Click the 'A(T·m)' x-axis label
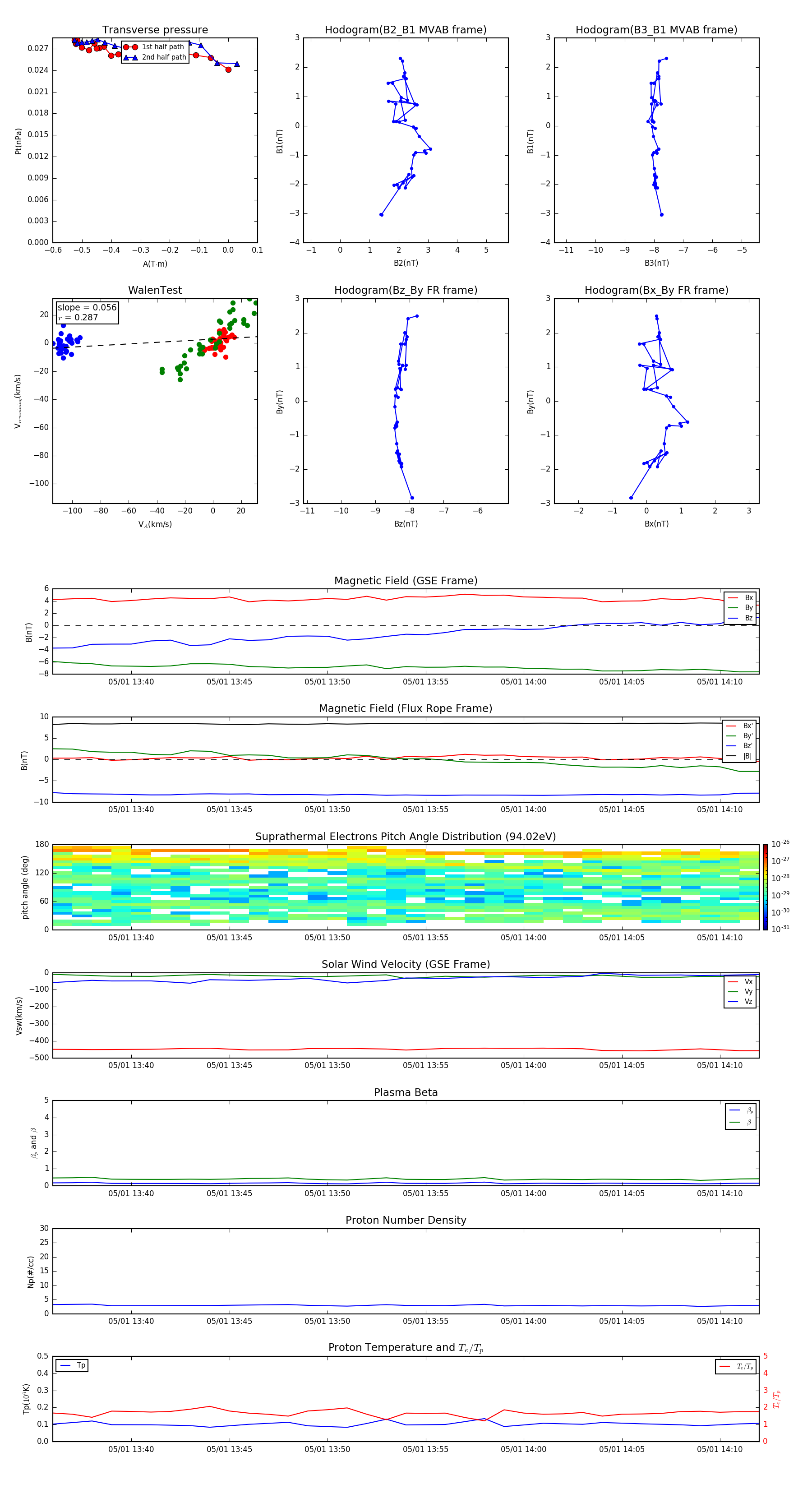 155,264
